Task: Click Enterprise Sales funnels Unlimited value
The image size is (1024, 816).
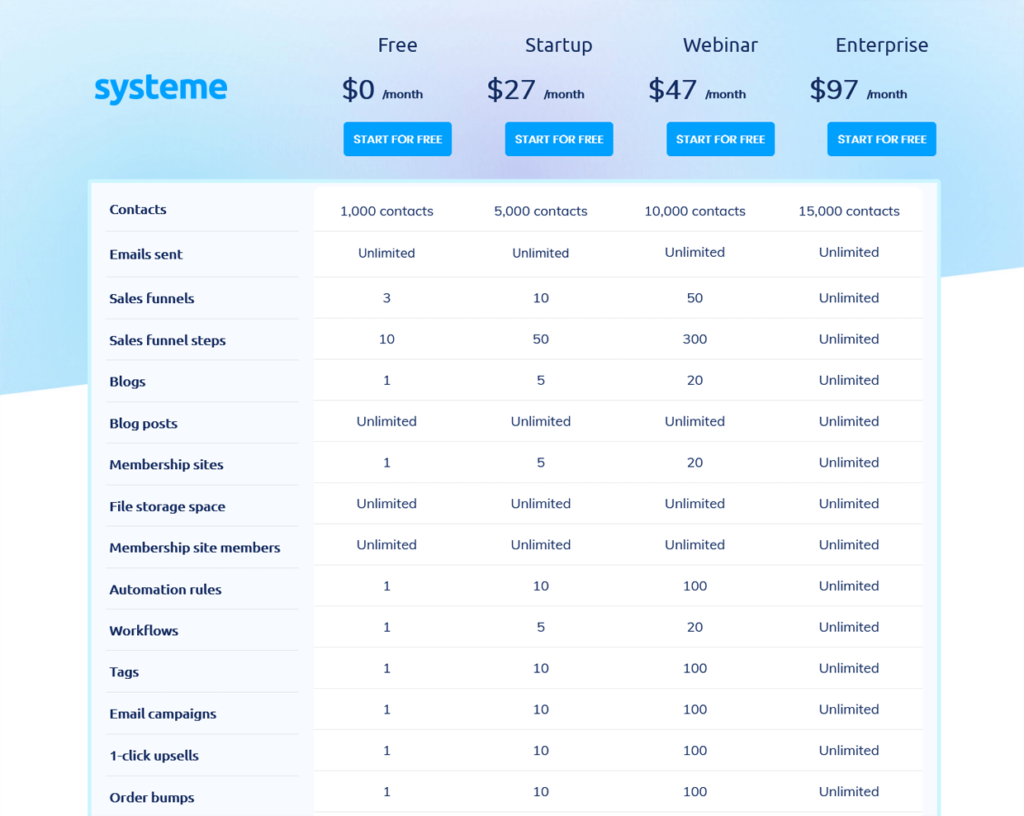Action: pyautogui.click(x=849, y=298)
